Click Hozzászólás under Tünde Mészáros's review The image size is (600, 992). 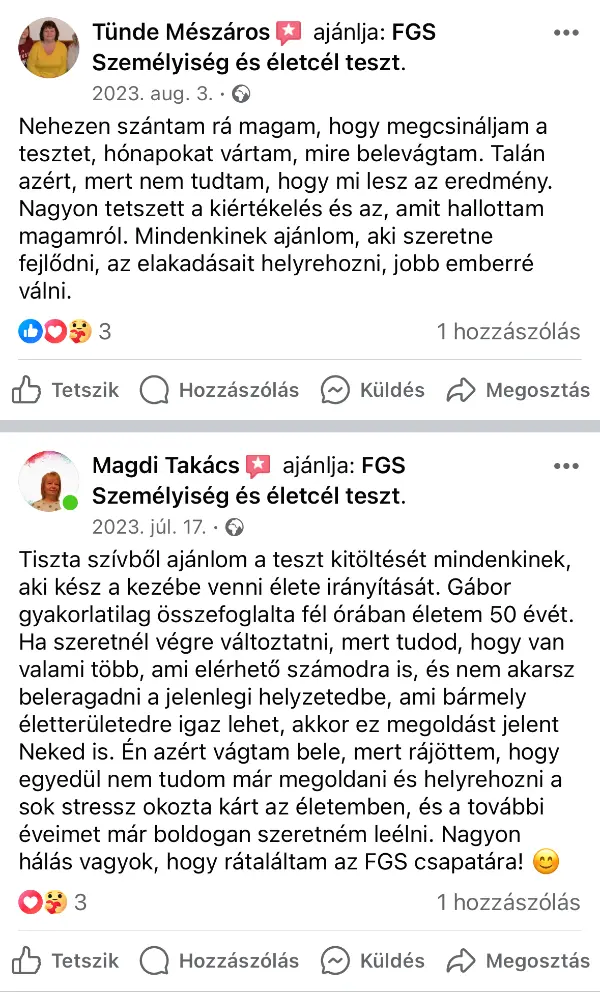(220, 390)
